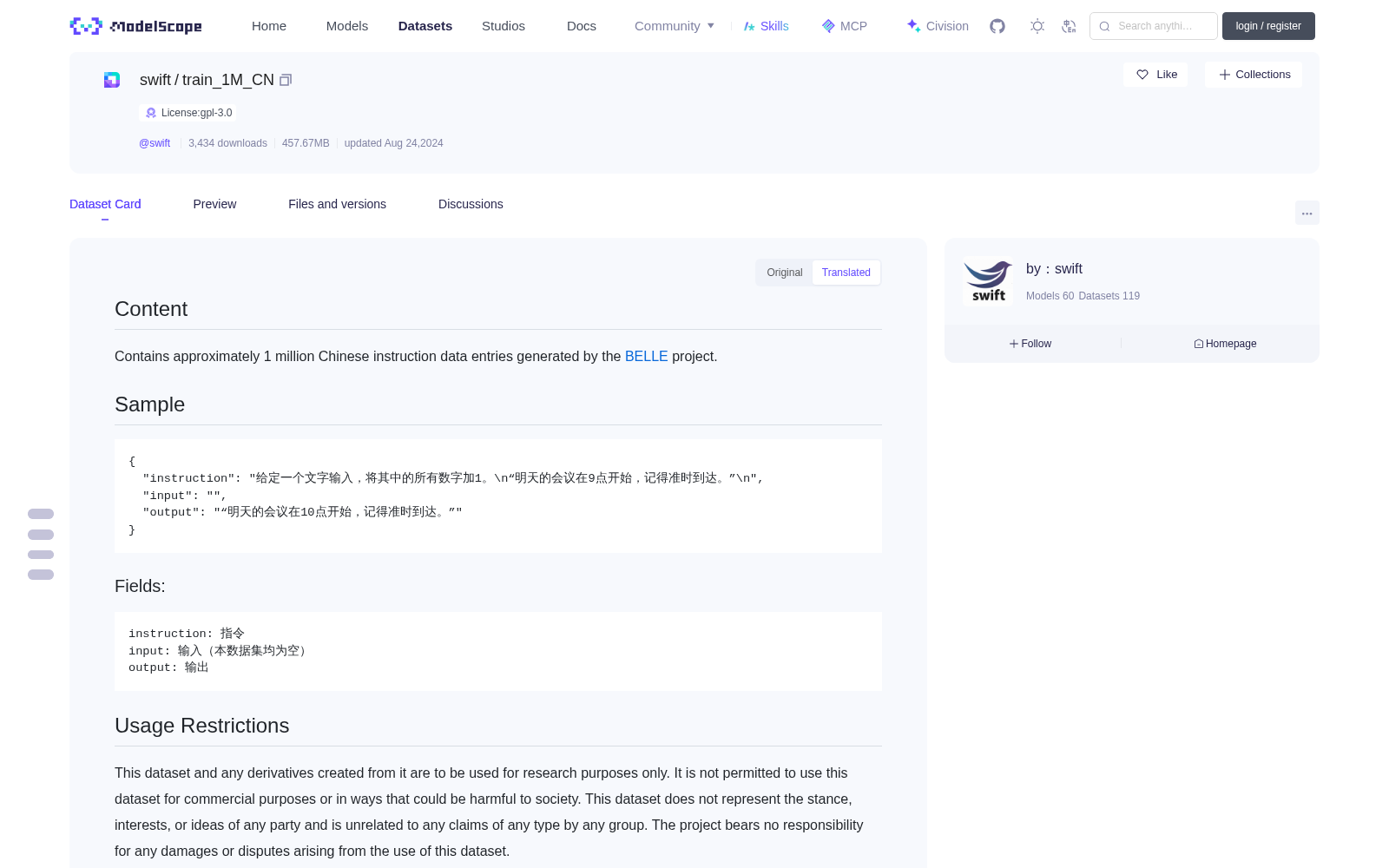Open the MCP page

coord(844,26)
